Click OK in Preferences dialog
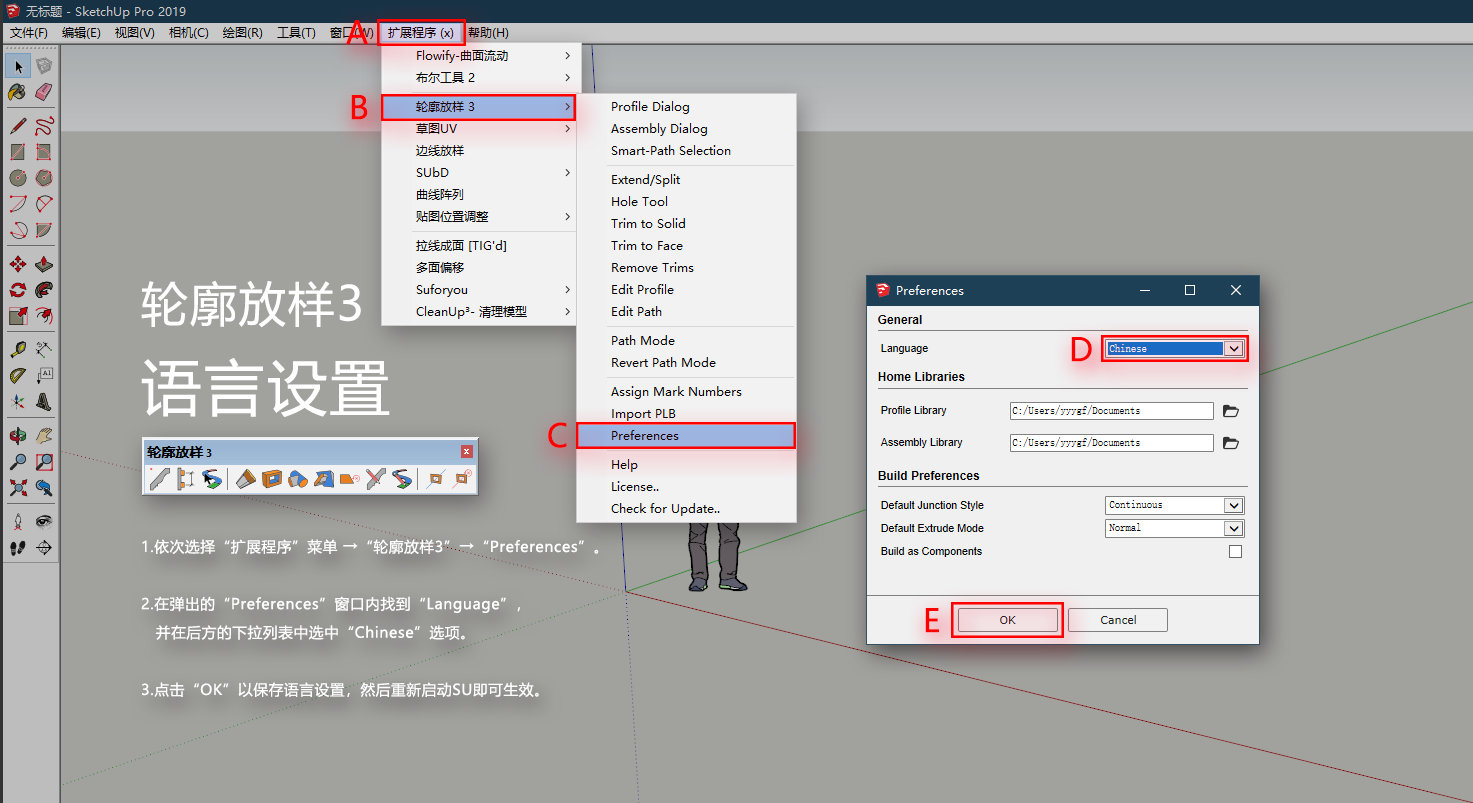Image resolution: width=1473 pixels, height=803 pixels. point(1007,620)
